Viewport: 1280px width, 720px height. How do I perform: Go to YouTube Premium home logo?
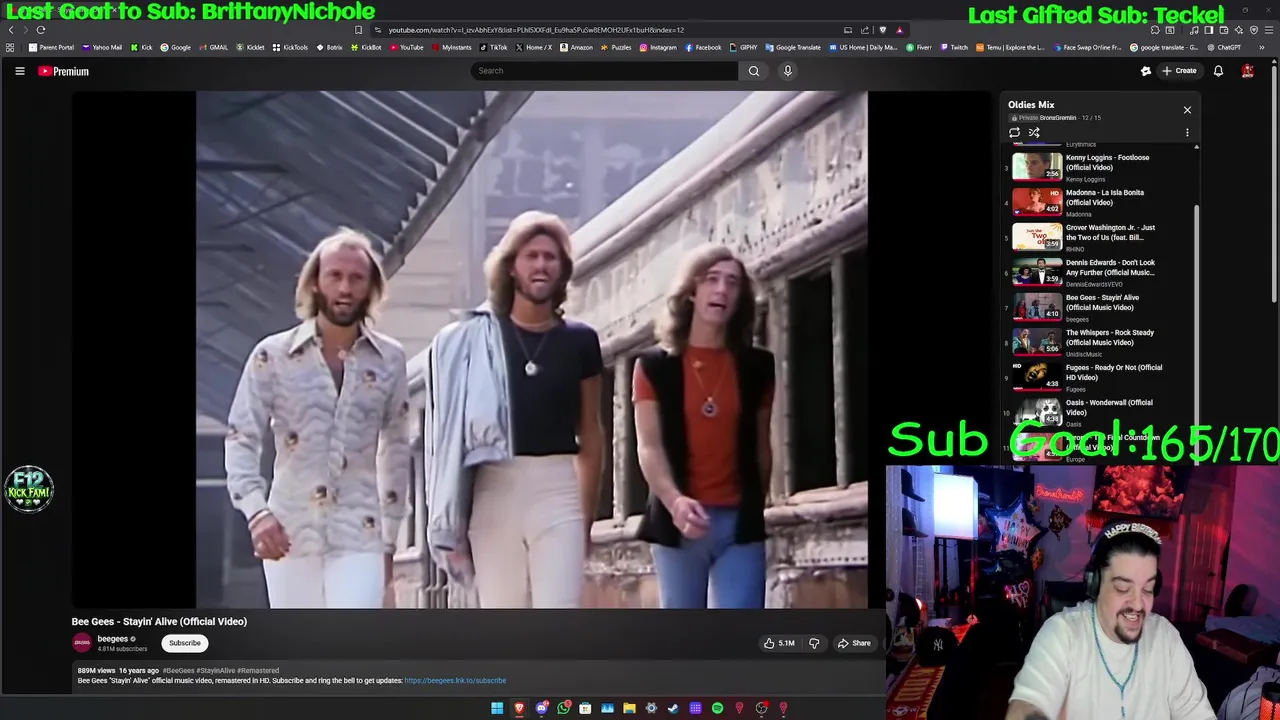coord(64,71)
